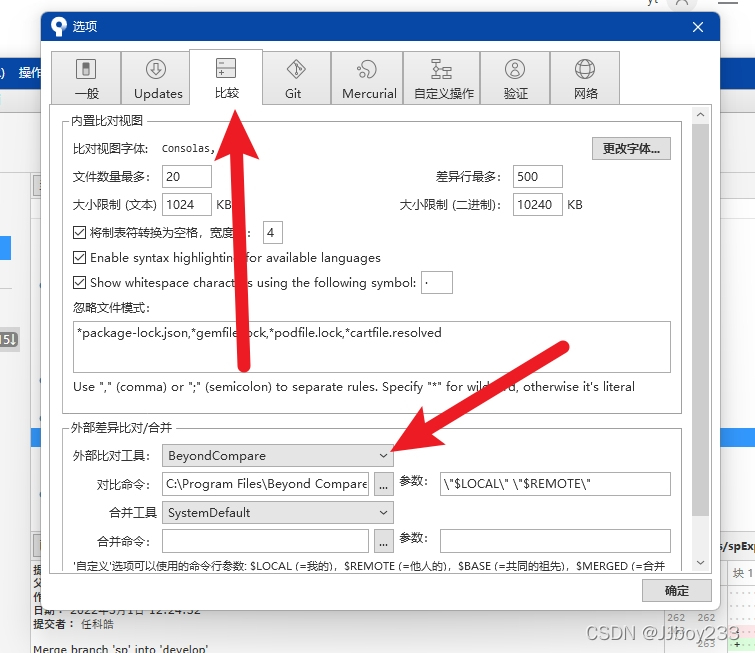Edit the diff 参数 $LOCAL $REMOTE field
The width and height of the screenshot is (755, 653).
pyautogui.click(x=555, y=484)
